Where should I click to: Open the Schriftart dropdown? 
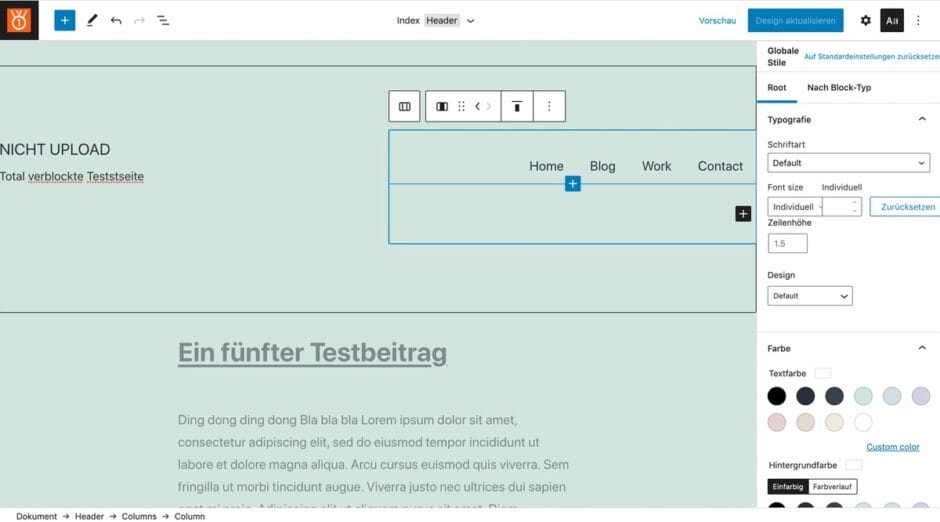pyautogui.click(x=848, y=163)
